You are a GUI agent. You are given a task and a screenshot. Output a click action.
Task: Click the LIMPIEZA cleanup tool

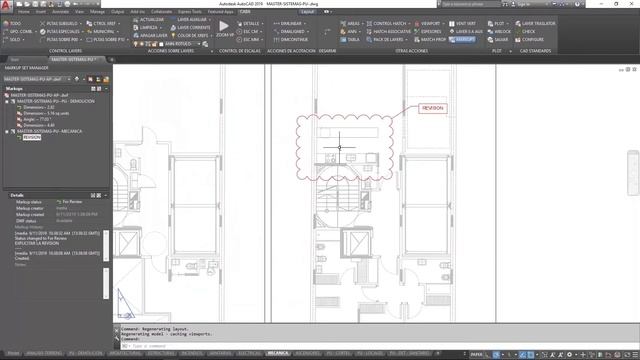pyautogui.click(x=146, y=28)
